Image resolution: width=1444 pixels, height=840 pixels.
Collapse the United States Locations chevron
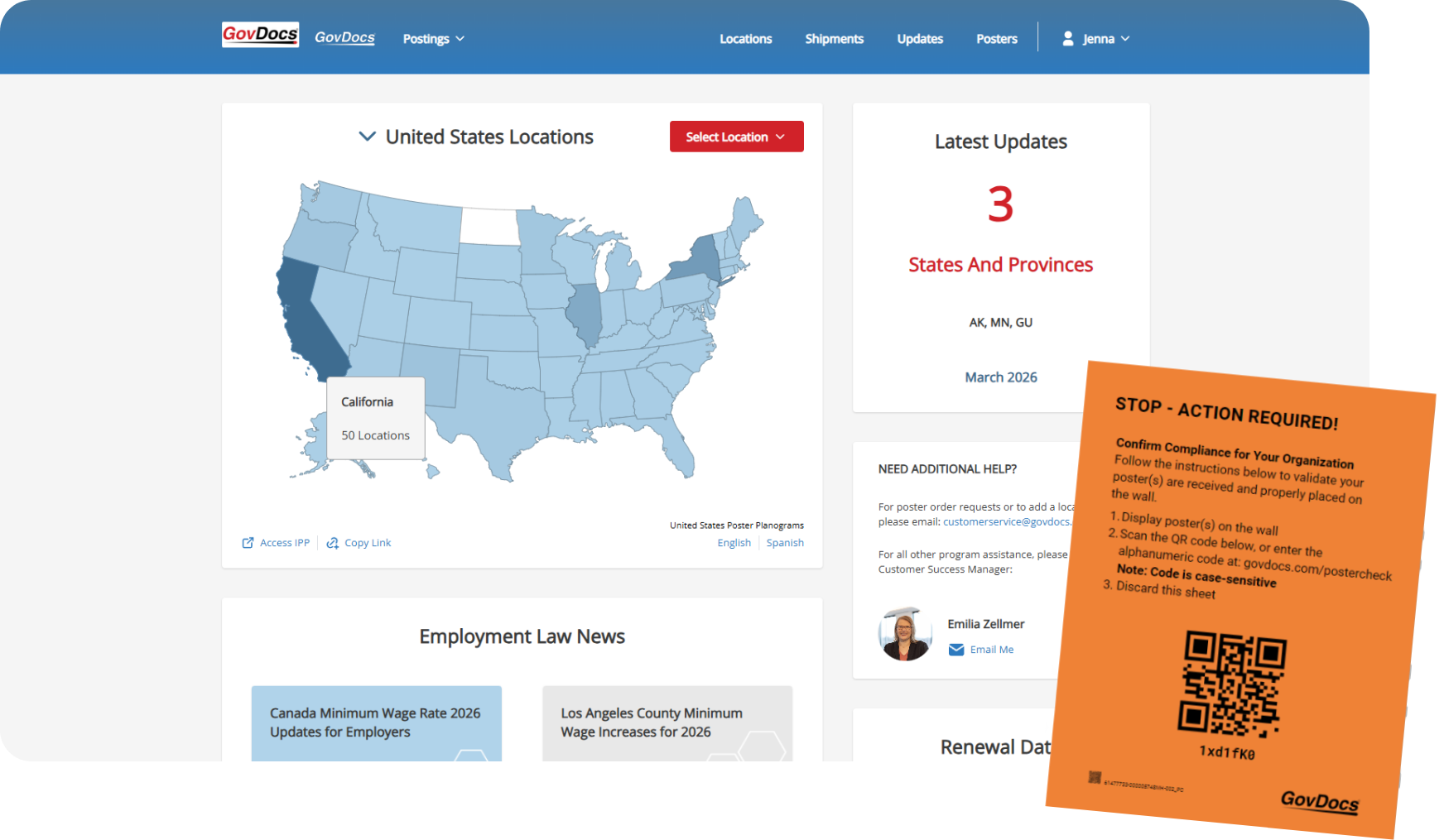(367, 137)
